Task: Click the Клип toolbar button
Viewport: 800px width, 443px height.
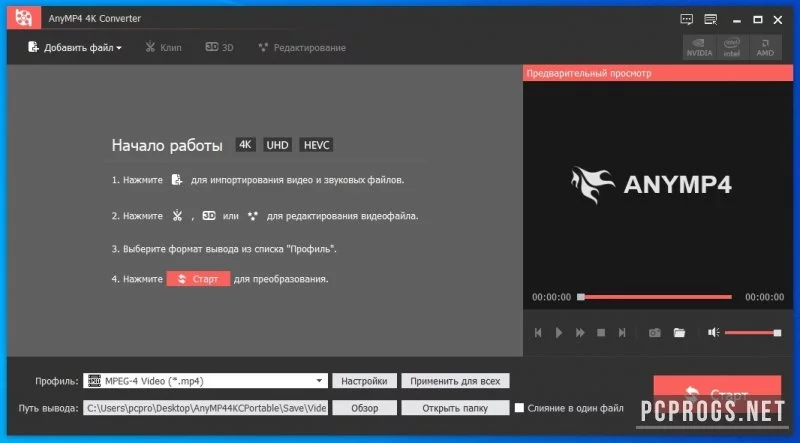Action: (x=163, y=47)
